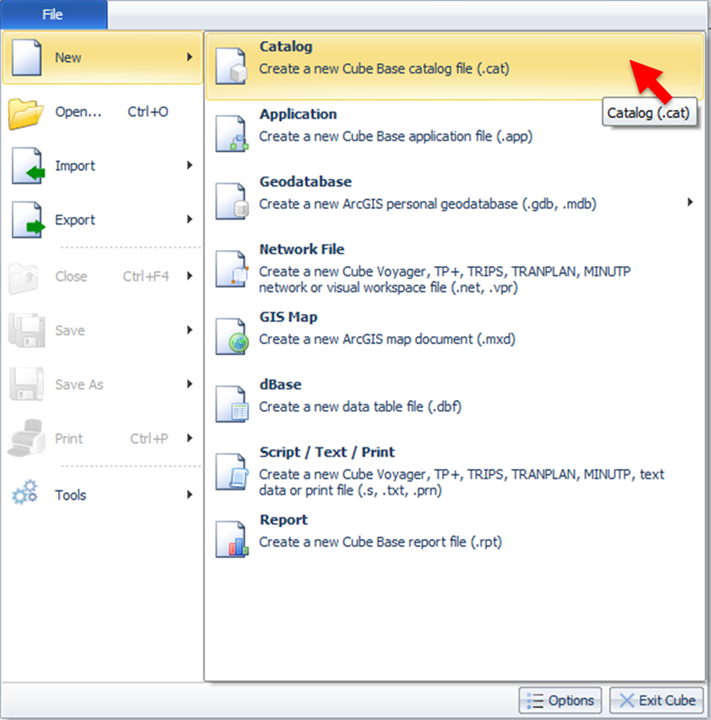Click the GIS Map globe icon
This screenshot has height=720, width=711.
pos(231,336)
